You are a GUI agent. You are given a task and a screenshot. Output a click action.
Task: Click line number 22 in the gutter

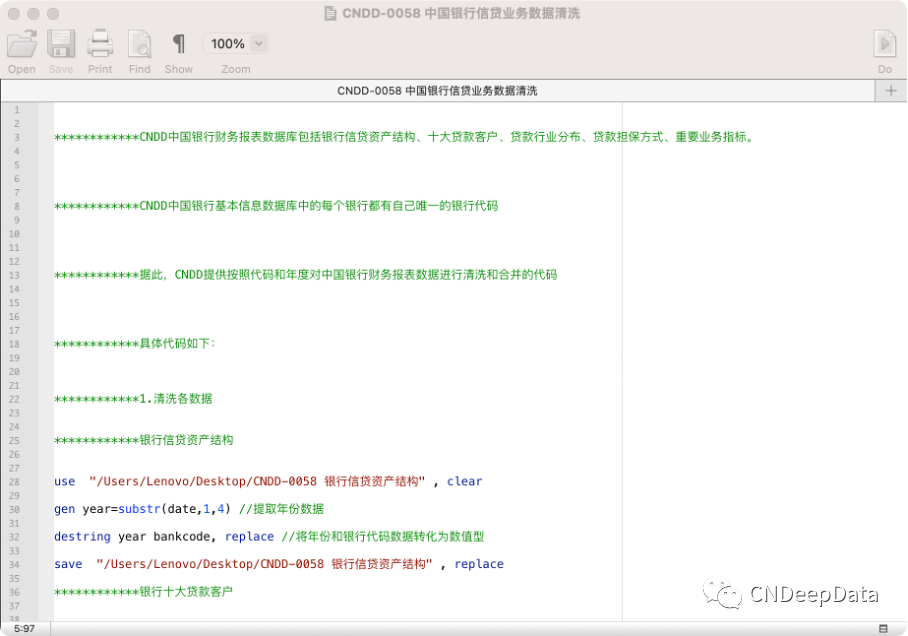pos(14,399)
